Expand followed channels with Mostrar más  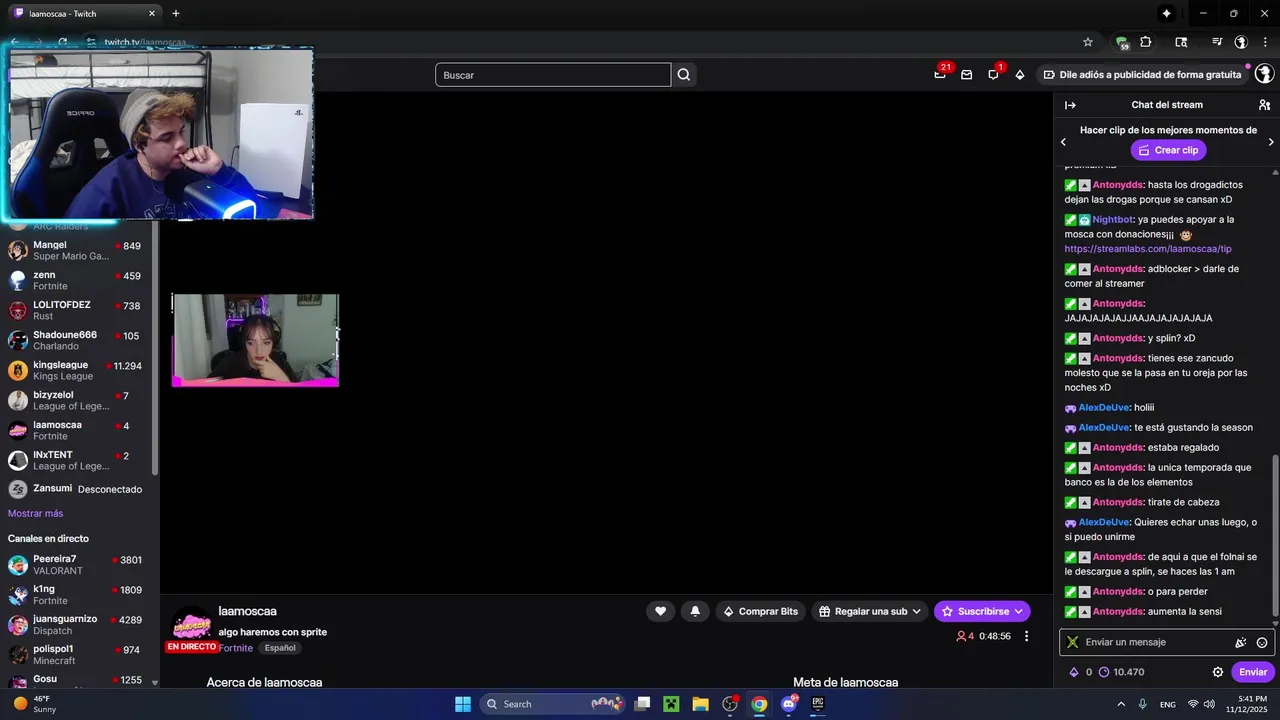[x=35, y=513]
